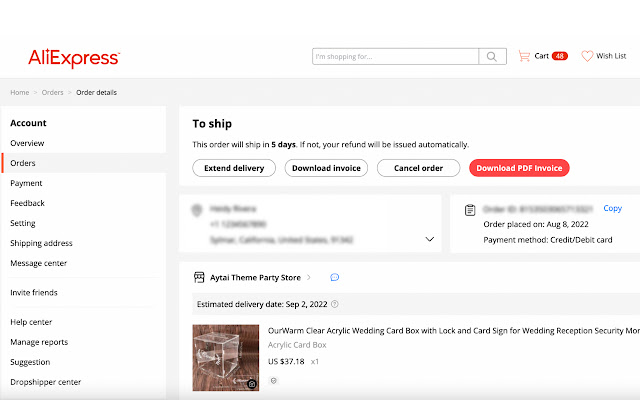The height and width of the screenshot is (400, 640).
Task: Open Shipping address in sidebar
Action: 41,243
